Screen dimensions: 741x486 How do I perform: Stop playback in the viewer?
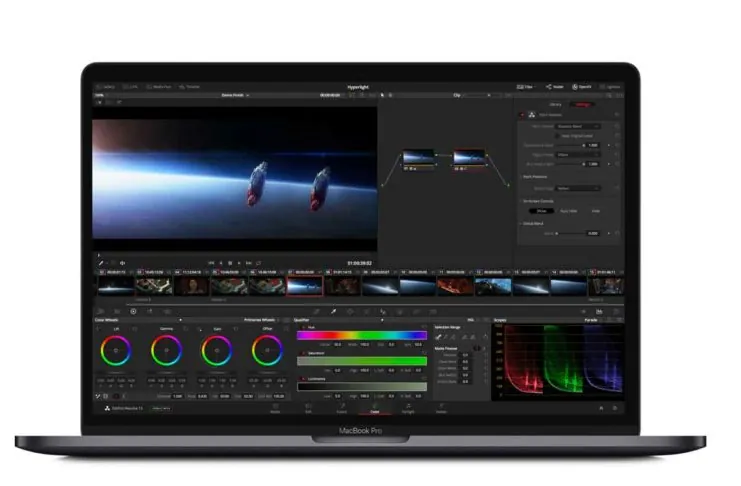[230, 263]
